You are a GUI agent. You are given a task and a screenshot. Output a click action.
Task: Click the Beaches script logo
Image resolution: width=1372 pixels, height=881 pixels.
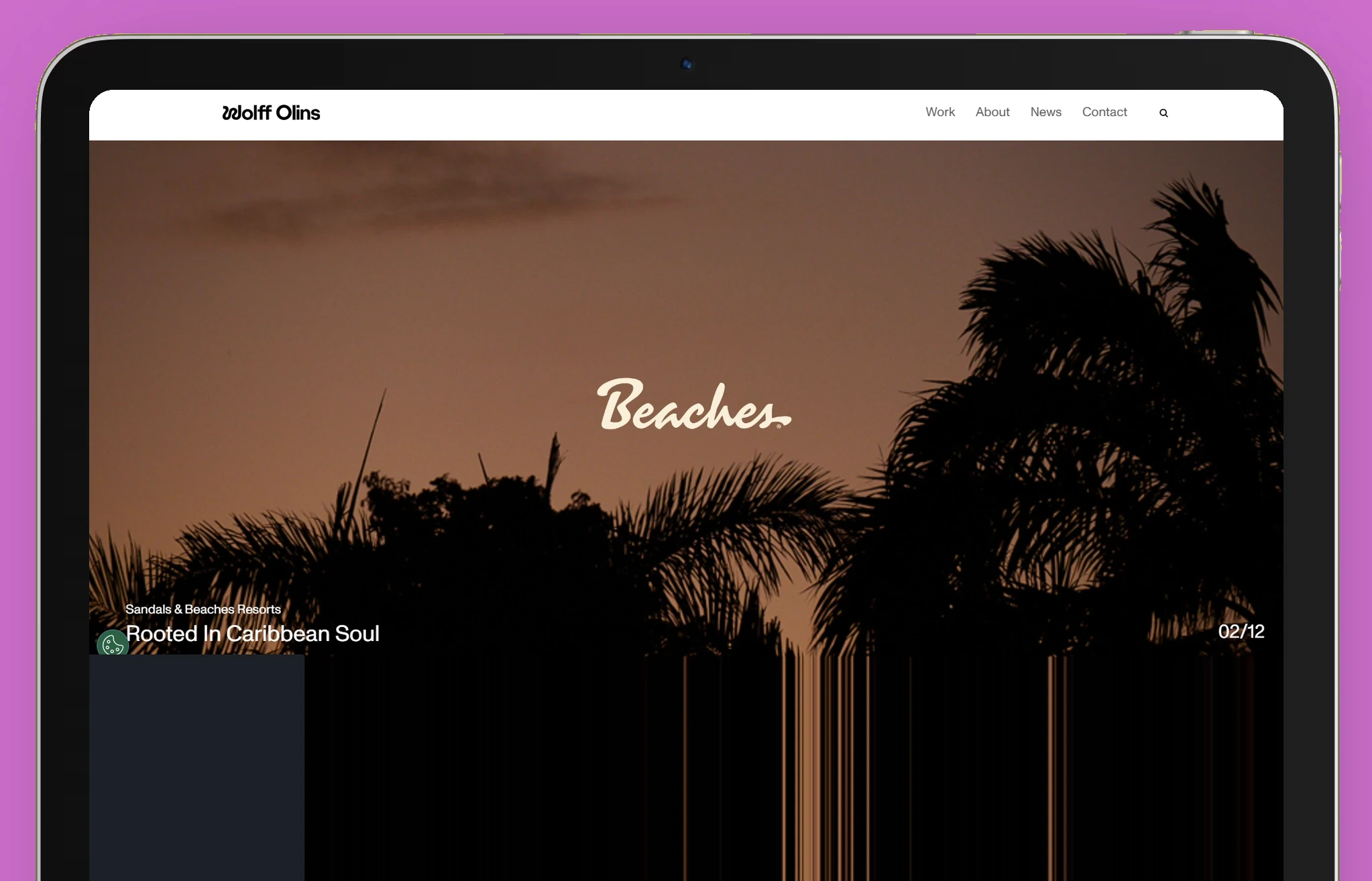click(x=694, y=404)
